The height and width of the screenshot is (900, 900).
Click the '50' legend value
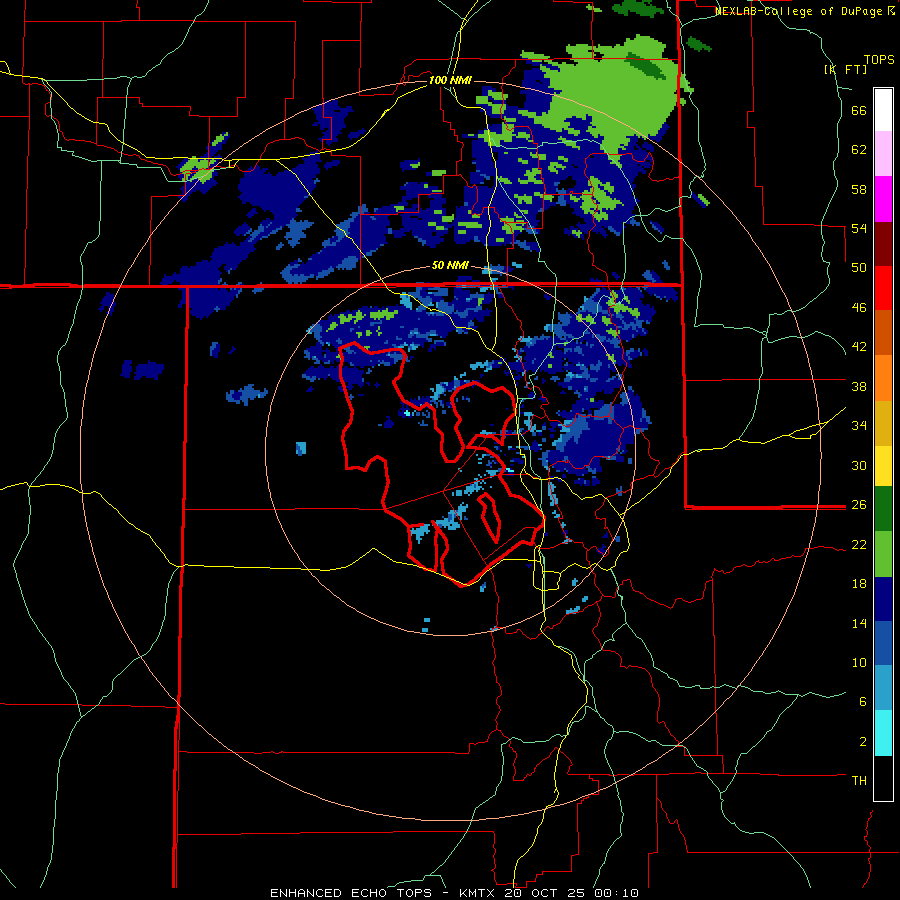click(859, 267)
